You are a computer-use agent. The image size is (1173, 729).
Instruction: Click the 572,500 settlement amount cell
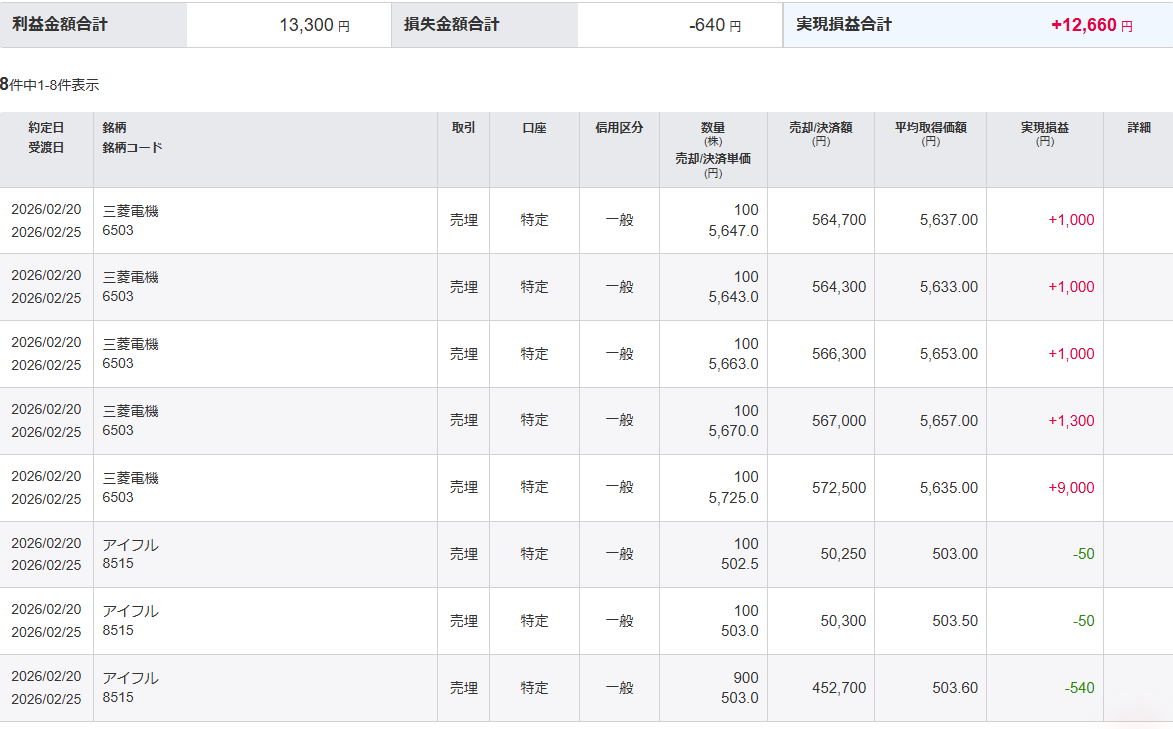[x=839, y=488]
